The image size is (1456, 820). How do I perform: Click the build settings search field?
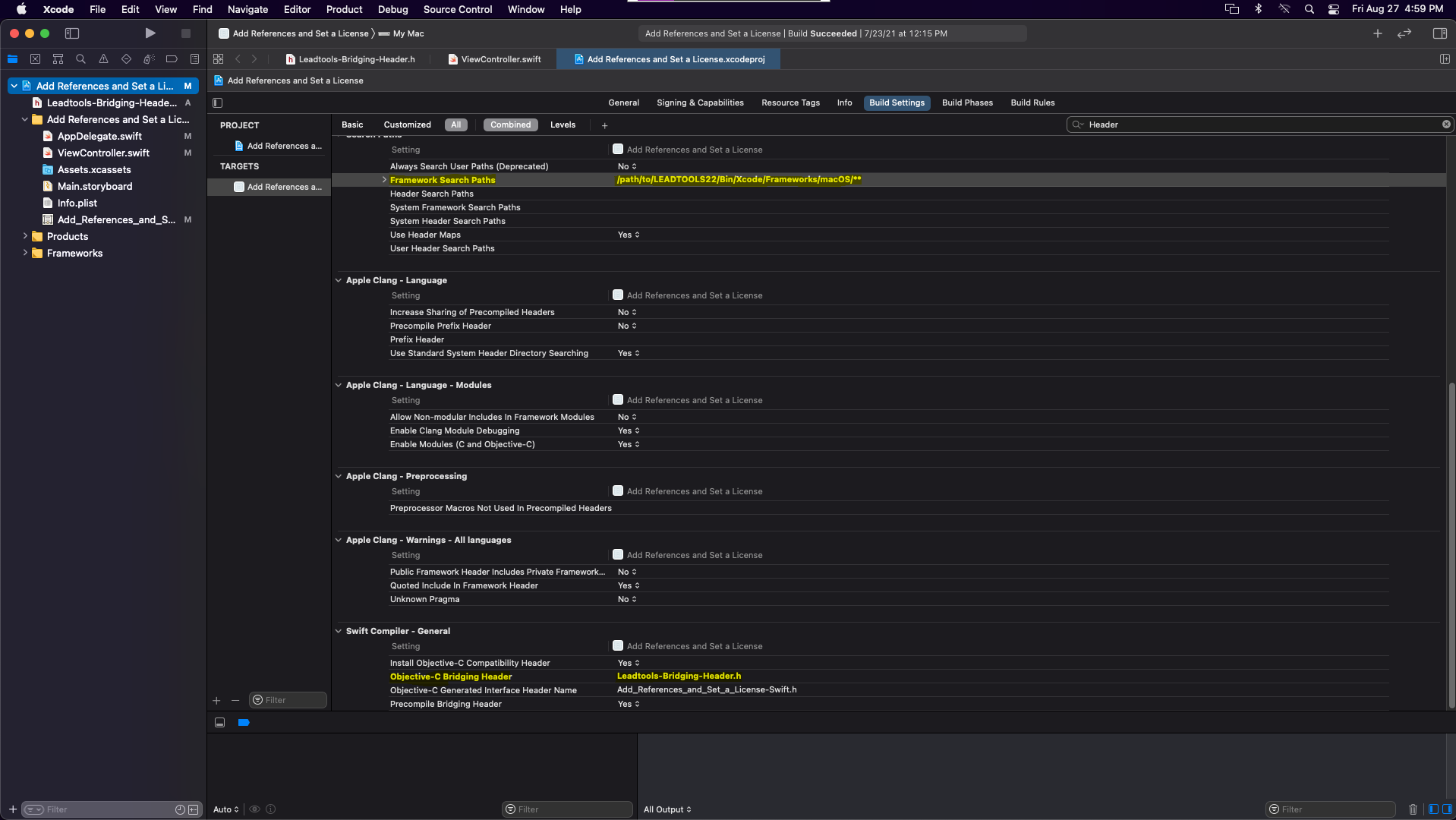pyautogui.click(x=1260, y=125)
